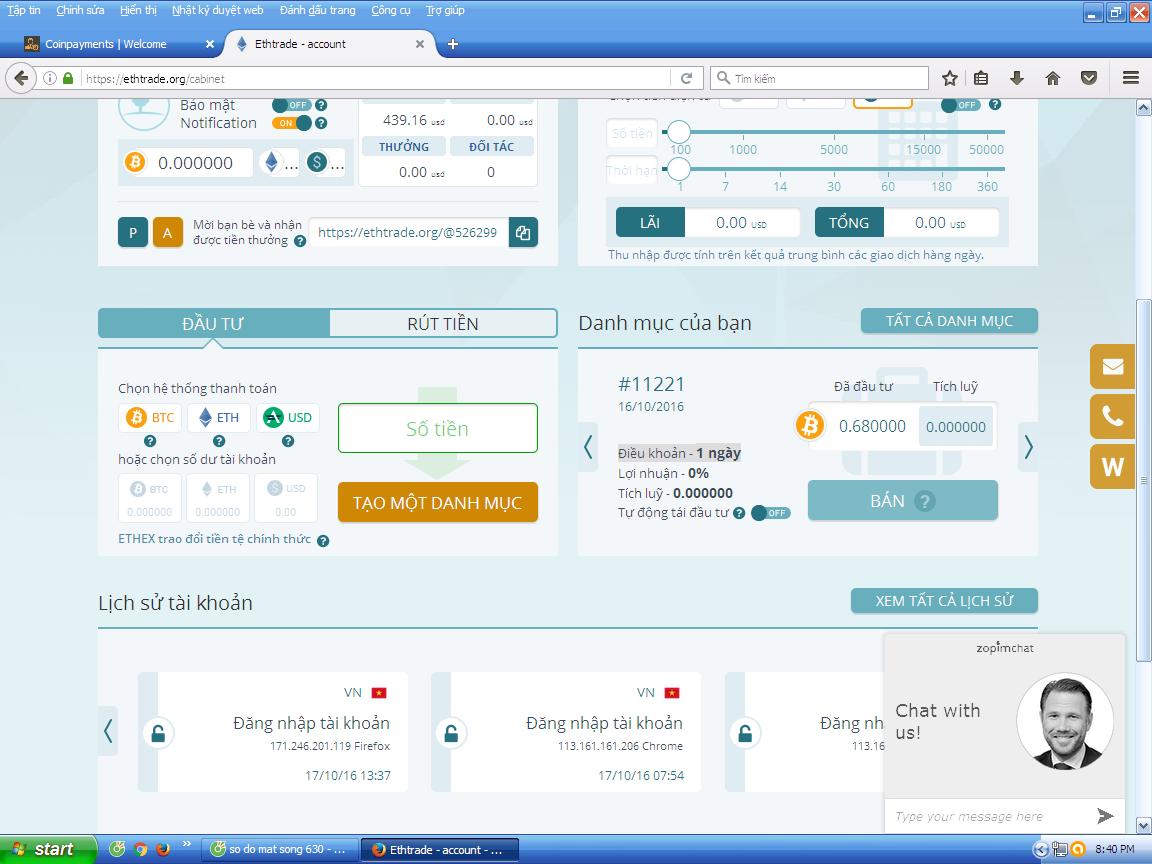Image resolution: width=1152 pixels, height=864 pixels.
Task: Open so do mat song 630 taskbar item
Action: pyautogui.click(x=281, y=849)
